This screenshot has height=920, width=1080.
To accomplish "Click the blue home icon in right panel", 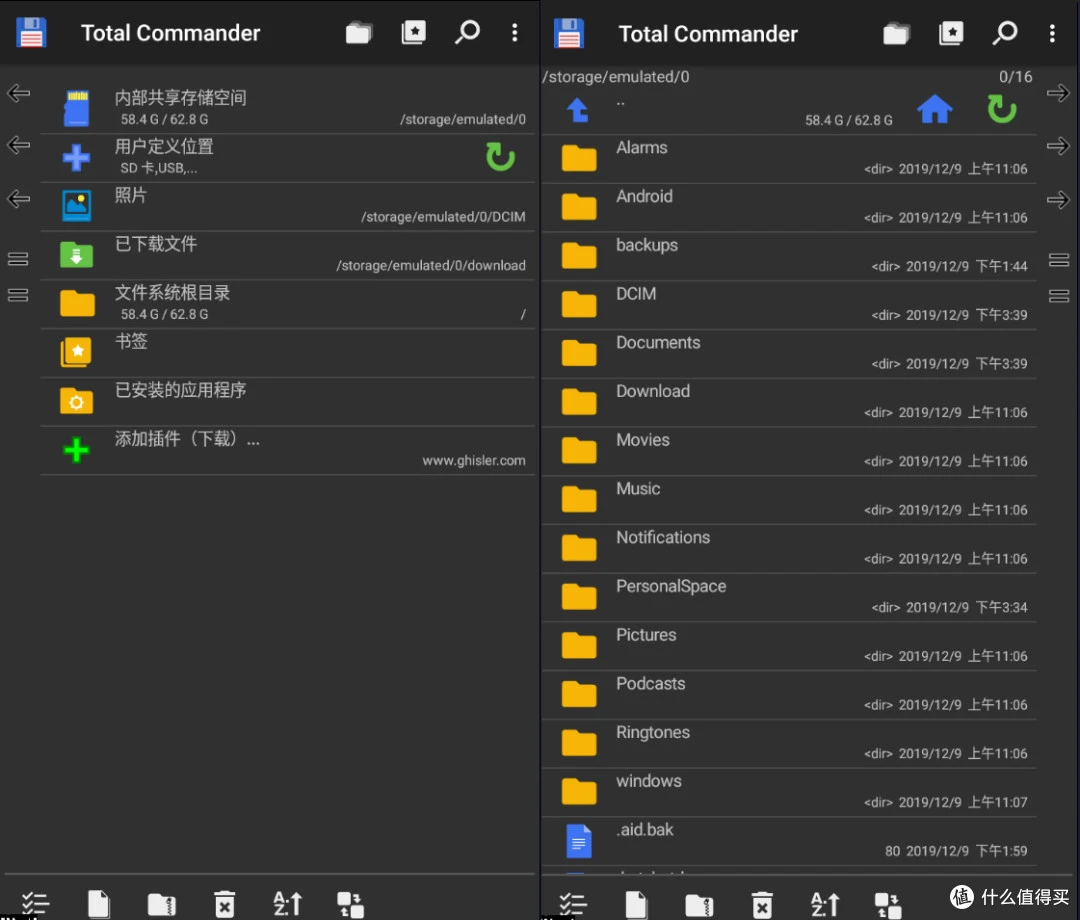I will pyautogui.click(x=935, y=109).
